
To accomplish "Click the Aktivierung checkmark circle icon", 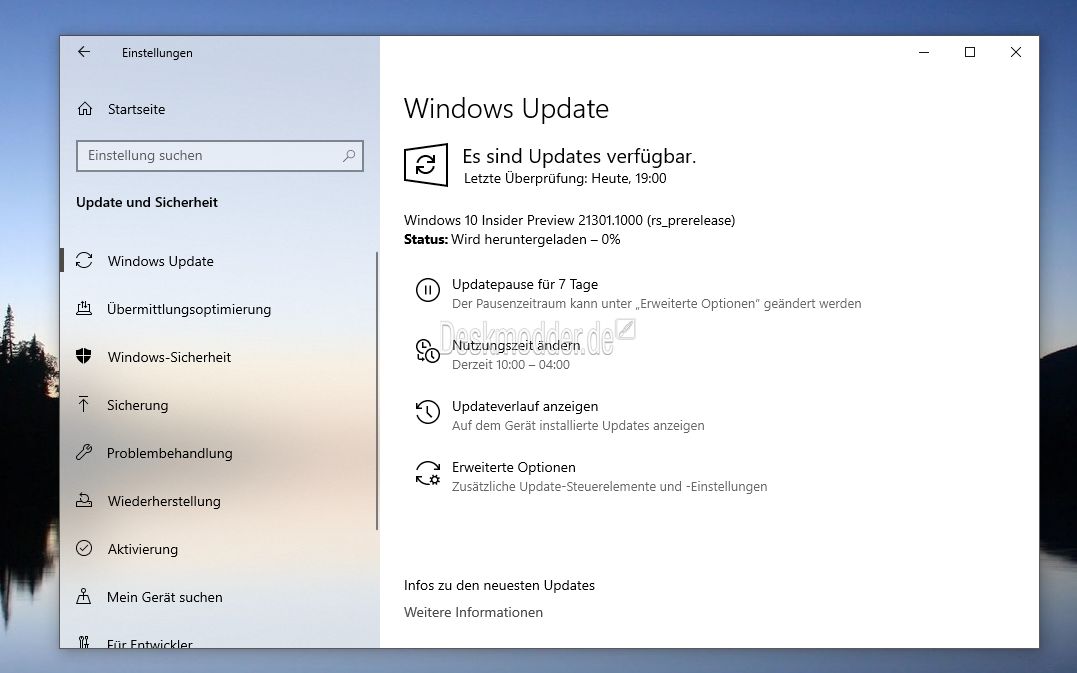I will [x=84, y=548].
